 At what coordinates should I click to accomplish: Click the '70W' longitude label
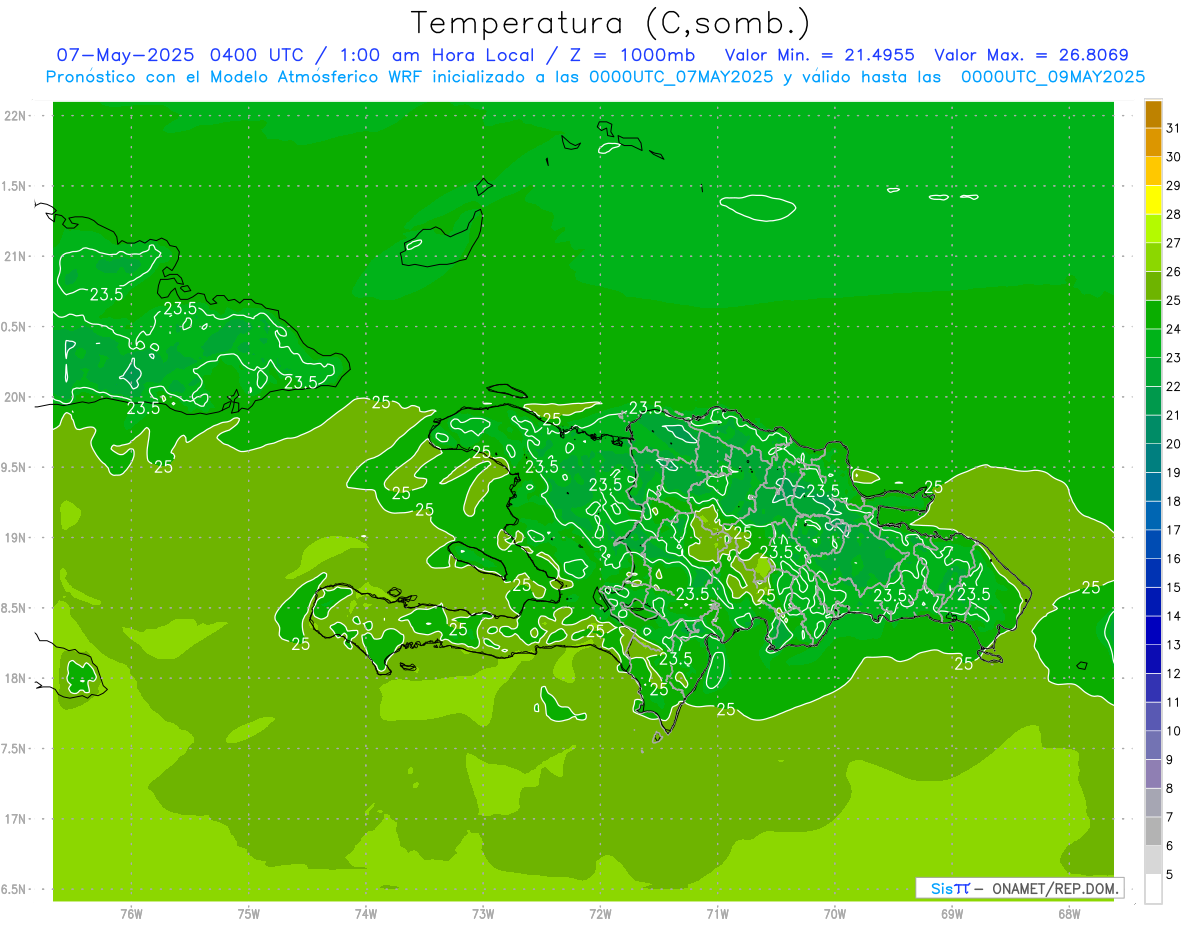(835, 914)
